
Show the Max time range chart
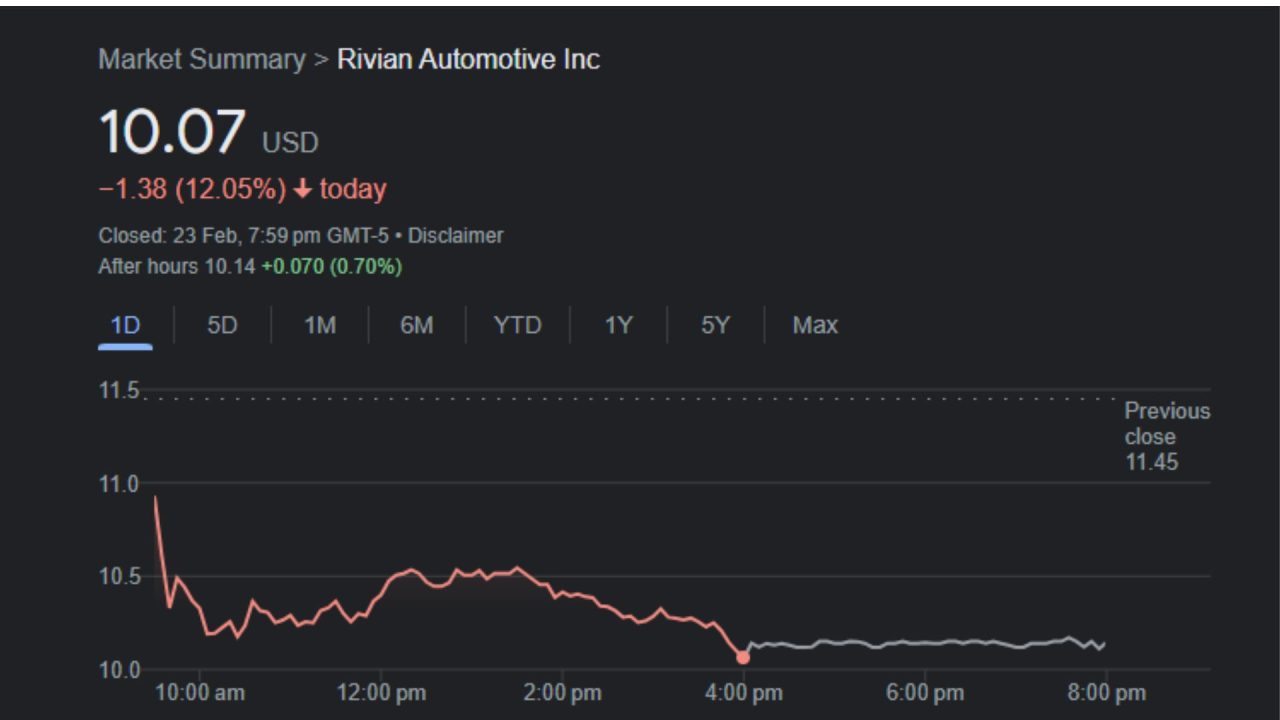click(815, 325)
